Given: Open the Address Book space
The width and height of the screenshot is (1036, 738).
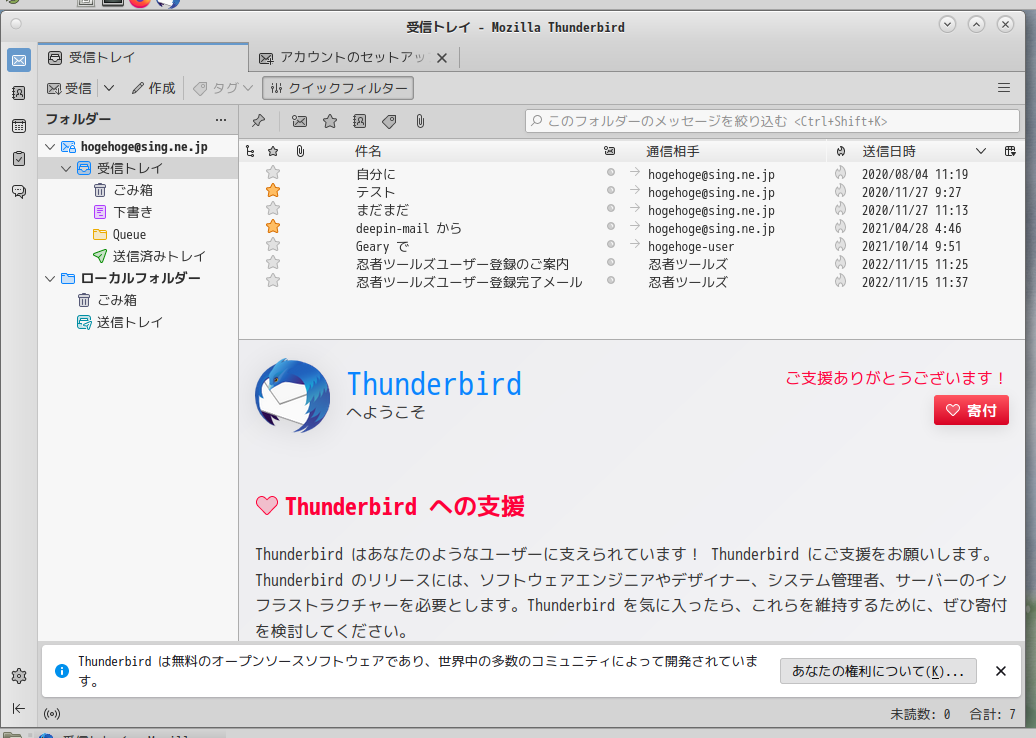Looking at the screenshot, I should click(19, 92).
